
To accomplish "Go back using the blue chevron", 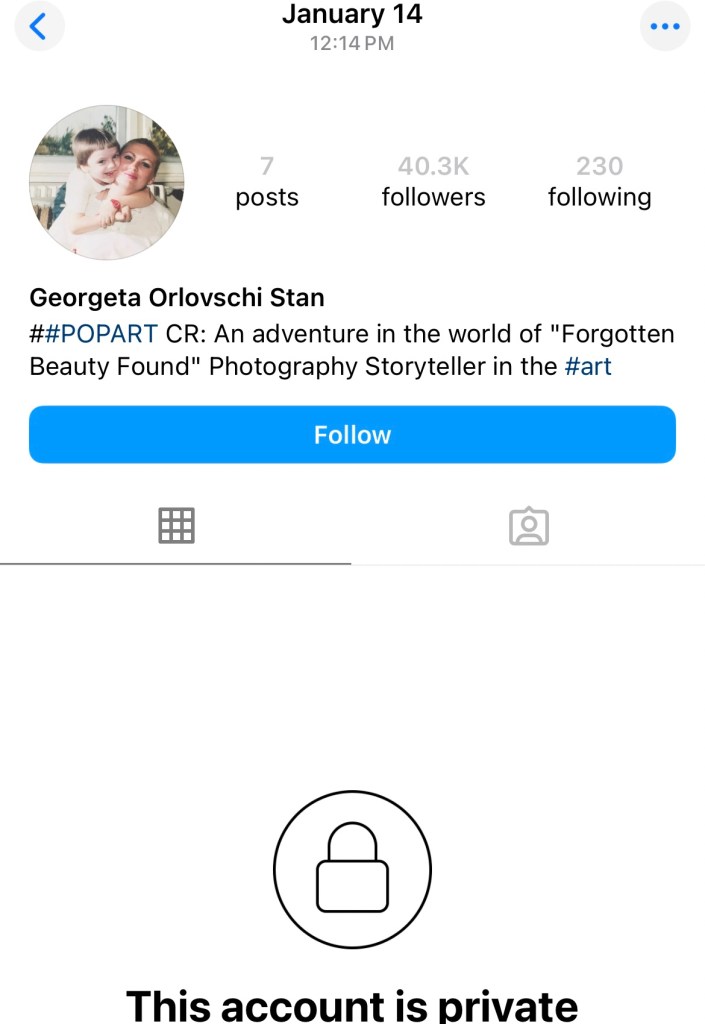I will [x=38, y=27].
